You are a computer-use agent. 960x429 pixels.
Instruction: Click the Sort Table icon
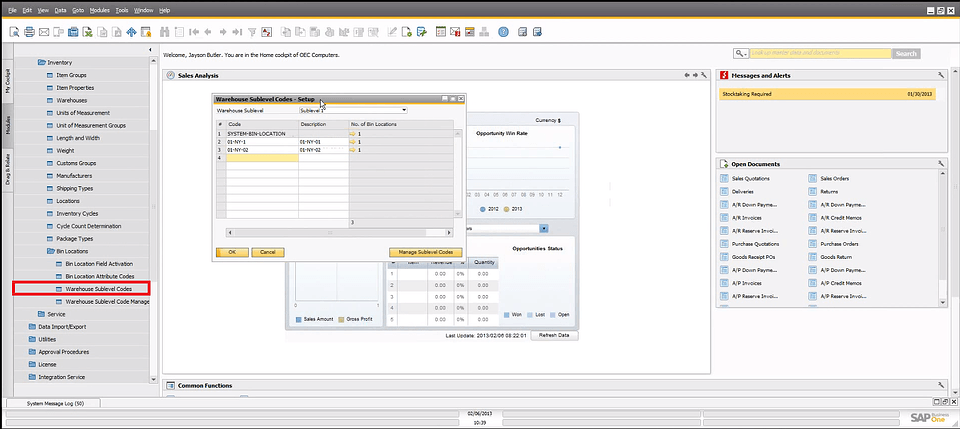click(x=267, y=32)
